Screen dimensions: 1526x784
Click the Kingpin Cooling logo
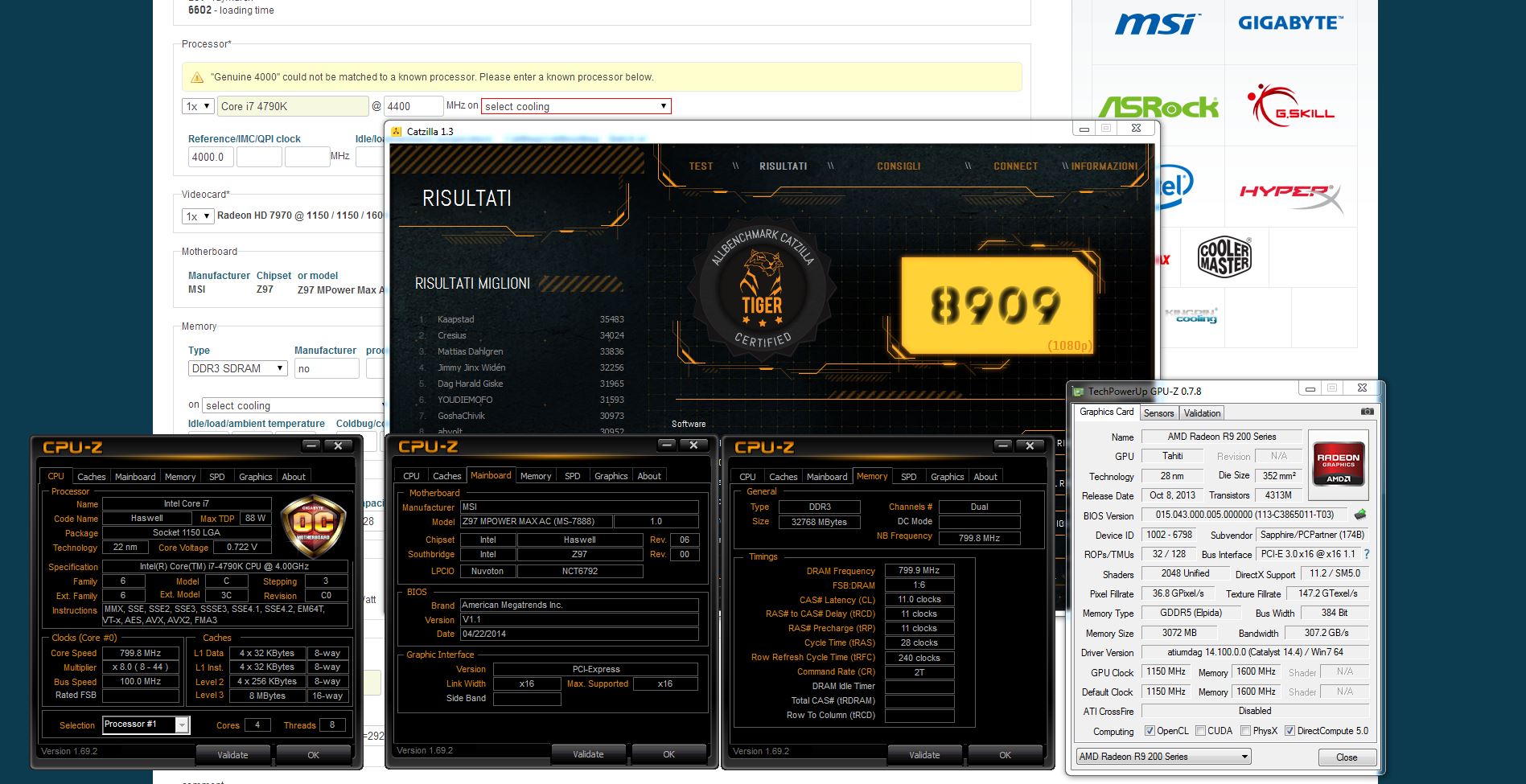[x=1191, y=315]
